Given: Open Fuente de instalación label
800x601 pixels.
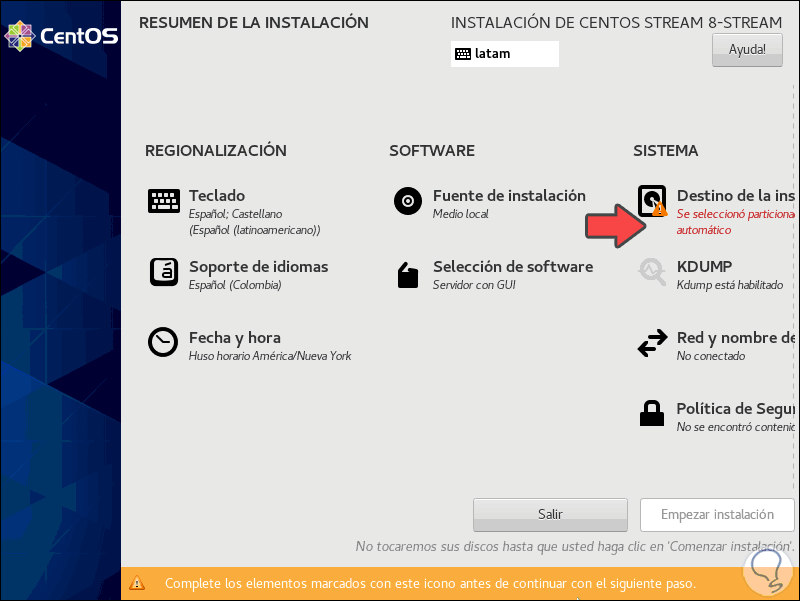Looking at the screenshot, I should 509,195.
